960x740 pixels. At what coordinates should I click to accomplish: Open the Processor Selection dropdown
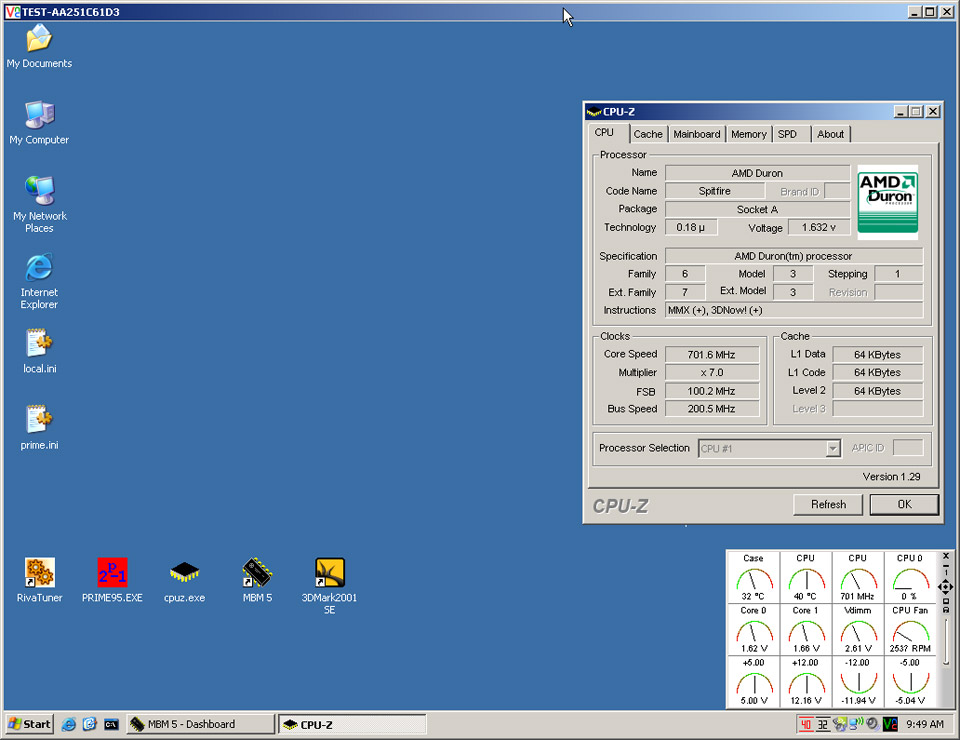pos(832,449)
